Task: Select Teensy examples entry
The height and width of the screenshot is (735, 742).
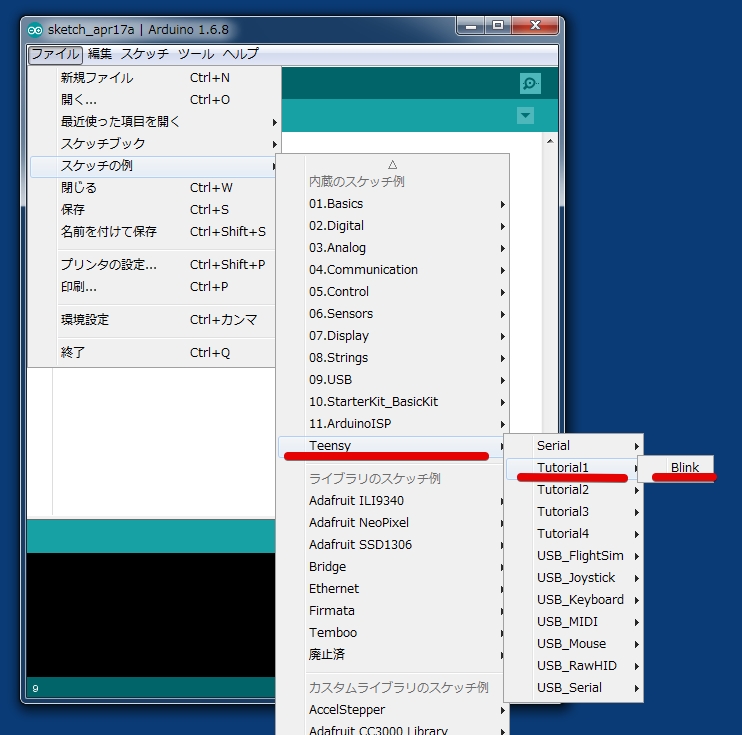Action: [x=392, y=446]
